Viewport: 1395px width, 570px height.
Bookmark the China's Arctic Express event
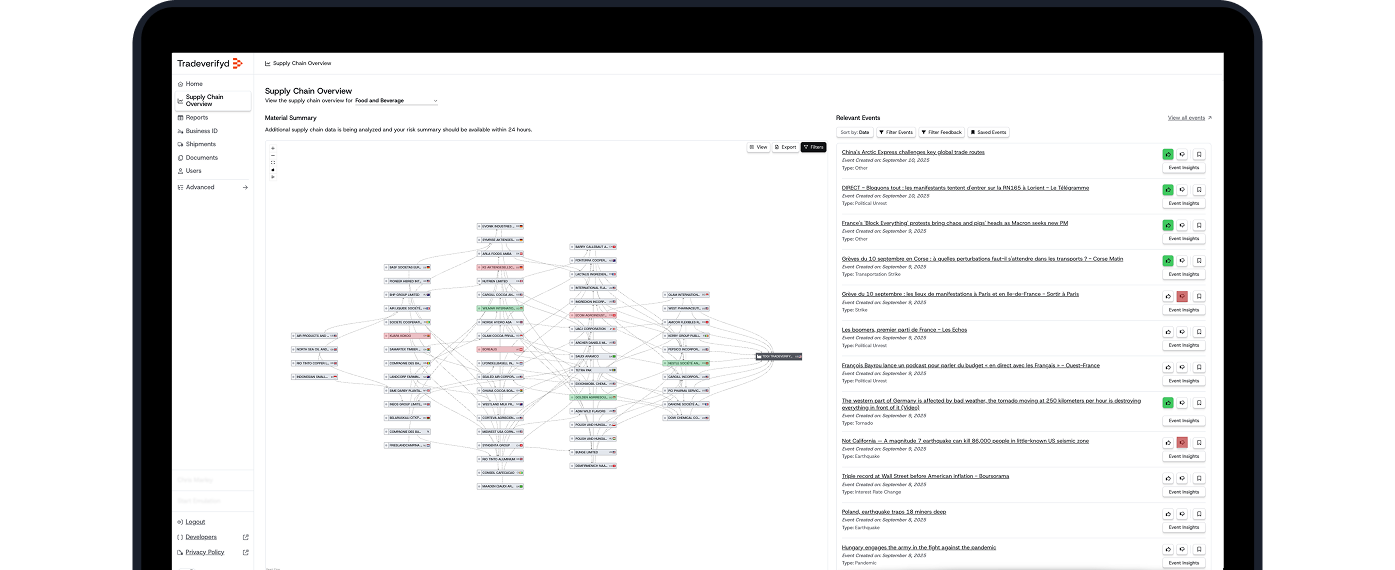1199,154
